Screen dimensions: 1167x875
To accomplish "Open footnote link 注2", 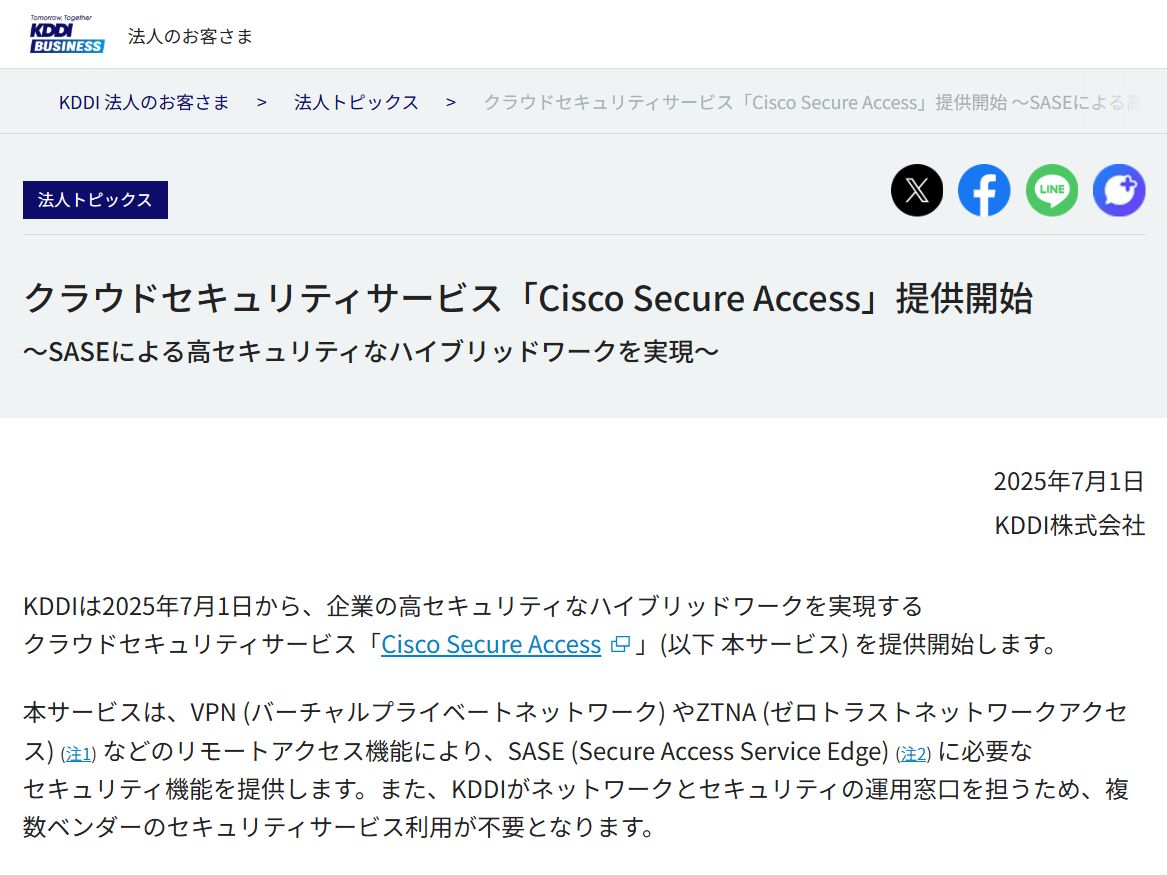I will click(x=913, y=754).
